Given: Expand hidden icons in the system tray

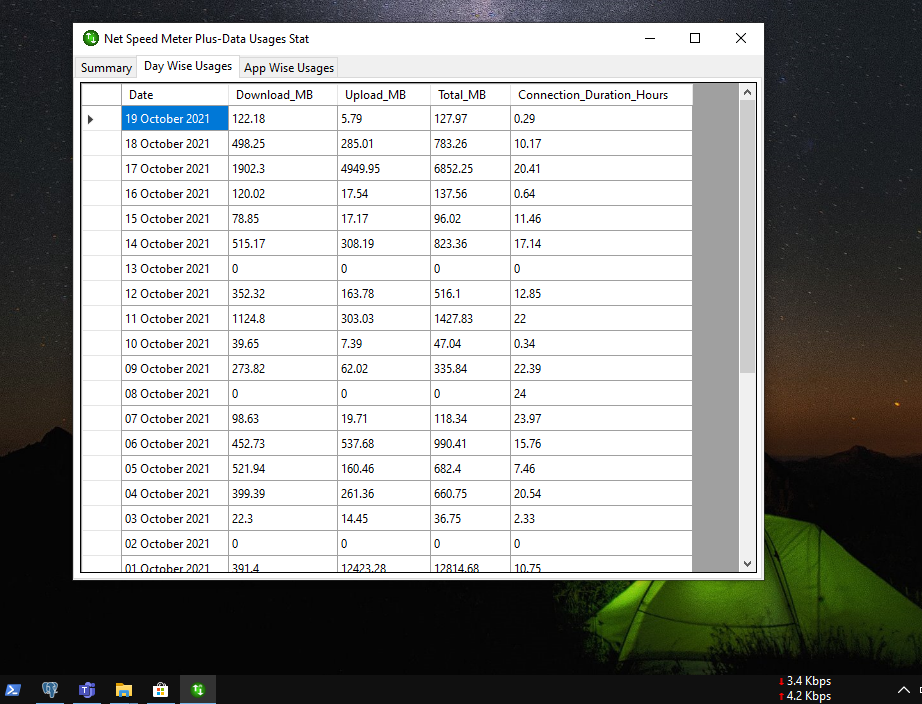Looking at the screenshot, I should (x=903, y=689).
